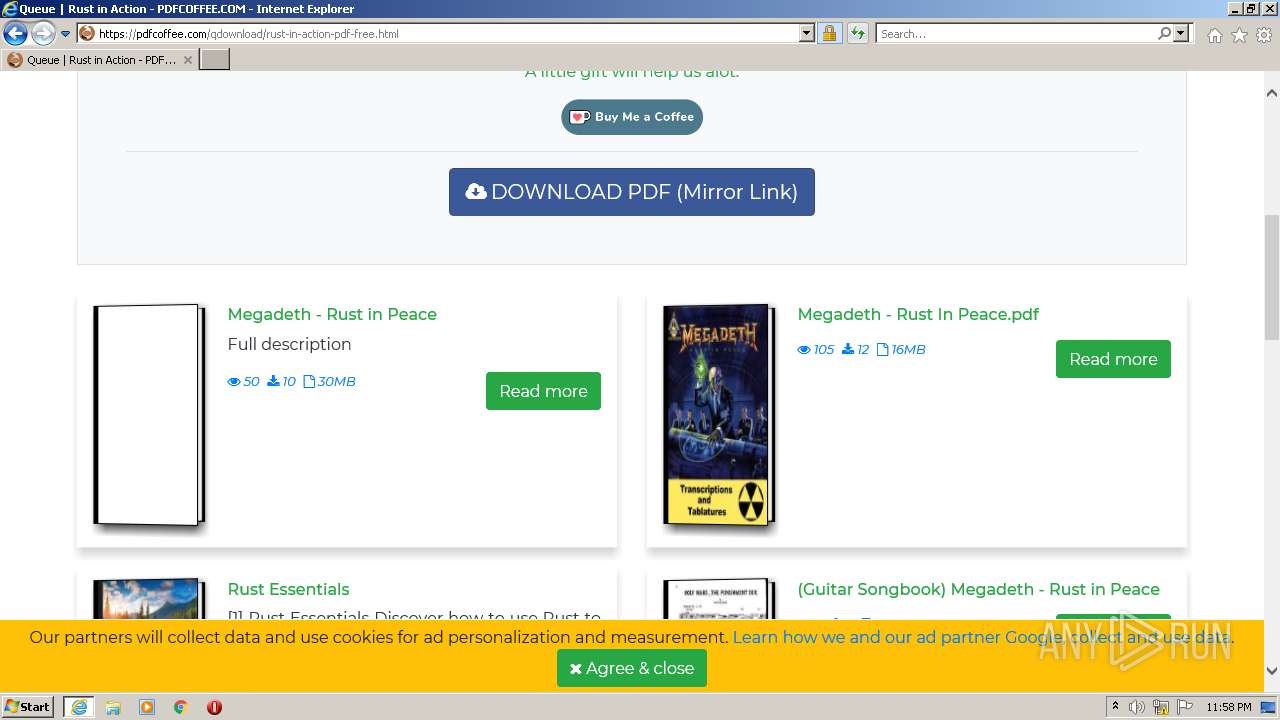Image resolution: width=1280 pixels, height=720 pixels.
Task: Open the search provider dropdown arrow
Action: 1181,33
